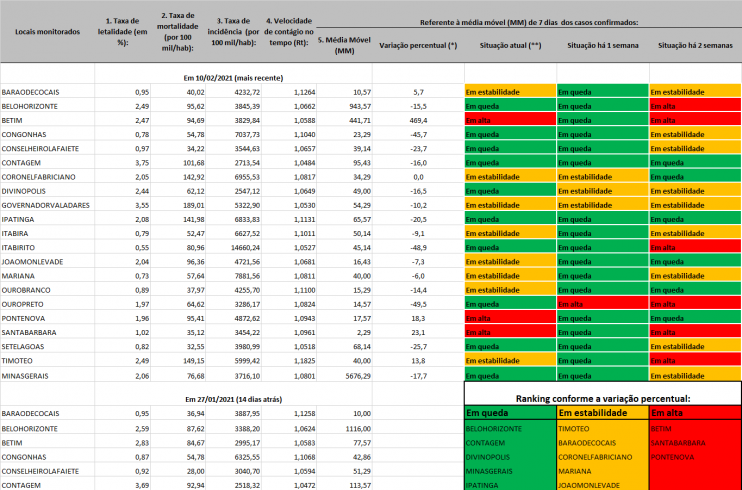Select PONTENOVA's red 'Em alta' current status
742x490 pixels.
coord(510,319)
